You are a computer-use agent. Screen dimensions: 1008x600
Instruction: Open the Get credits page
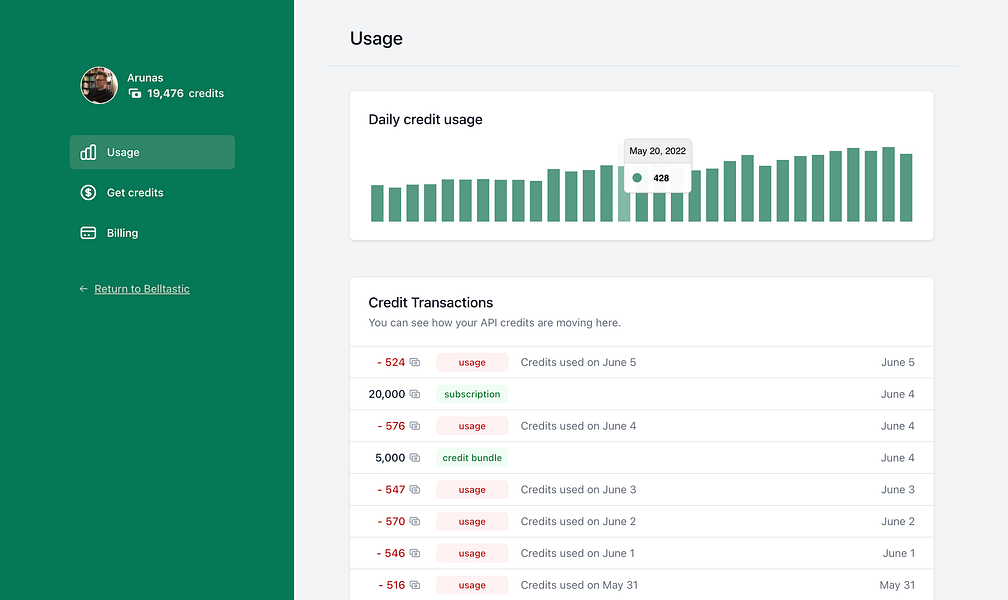152,192
